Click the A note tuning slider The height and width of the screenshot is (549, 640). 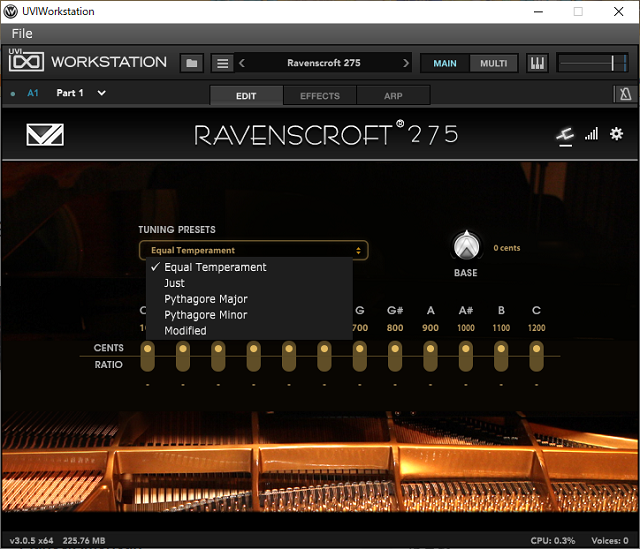pyautogui.click(x=430, y=357)
